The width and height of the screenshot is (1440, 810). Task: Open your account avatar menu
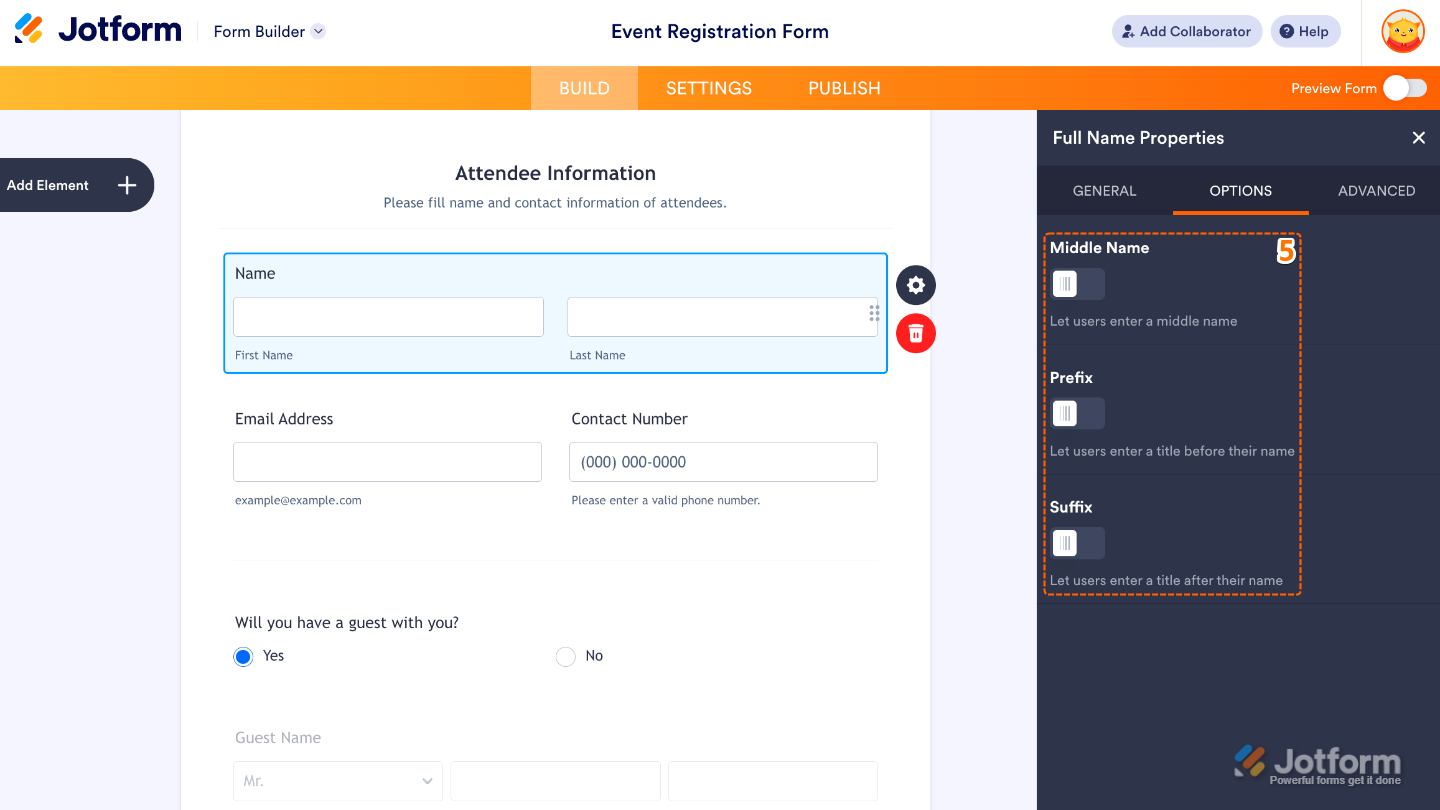tap(1402, 31)
